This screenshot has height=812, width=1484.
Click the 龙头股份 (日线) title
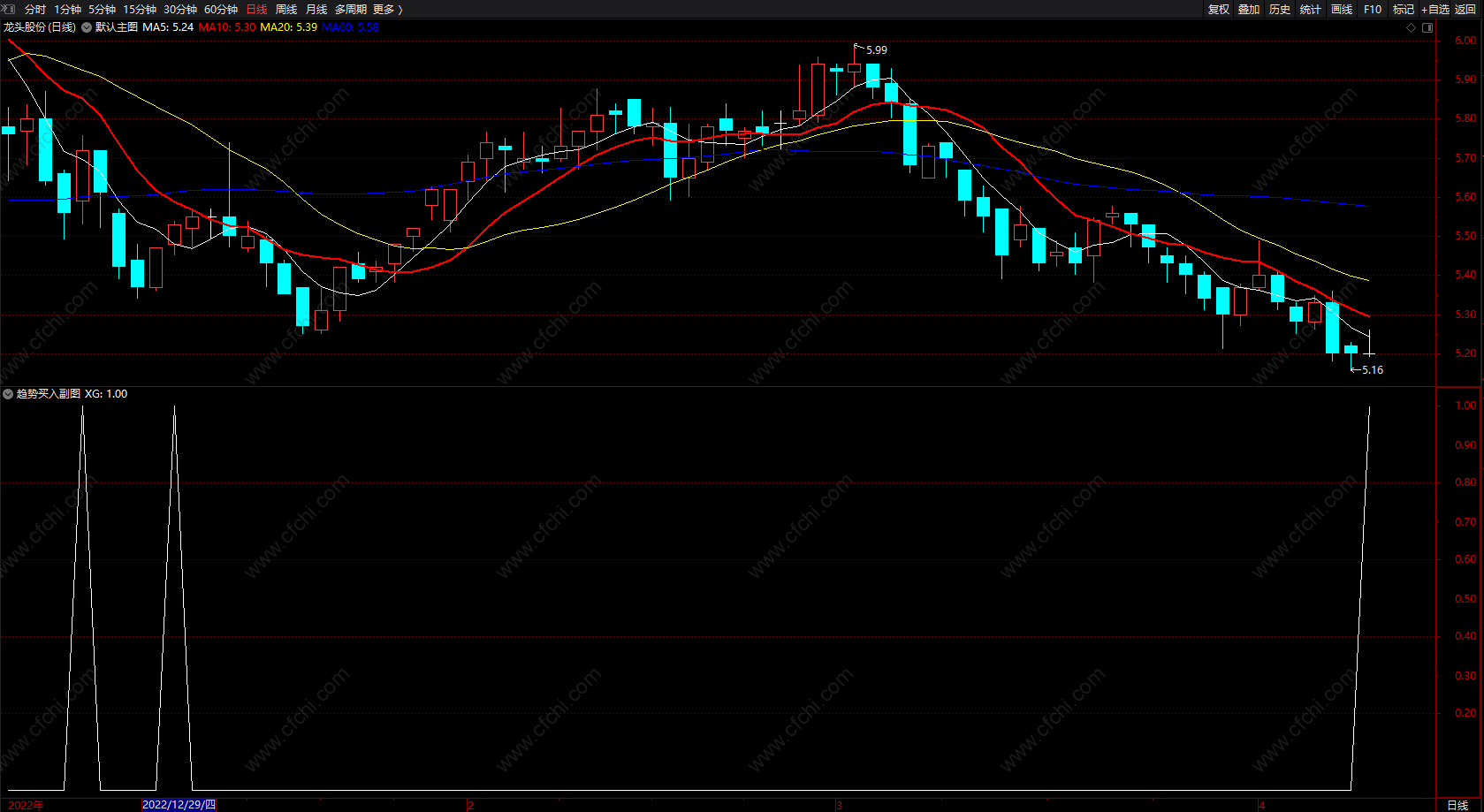click(x=40, y=27)
